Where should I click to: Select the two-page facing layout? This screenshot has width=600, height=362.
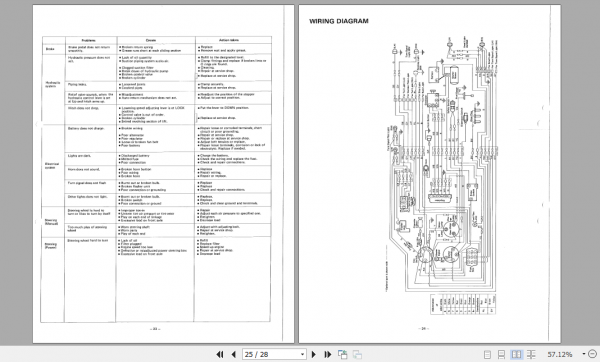tap(516, 354)
